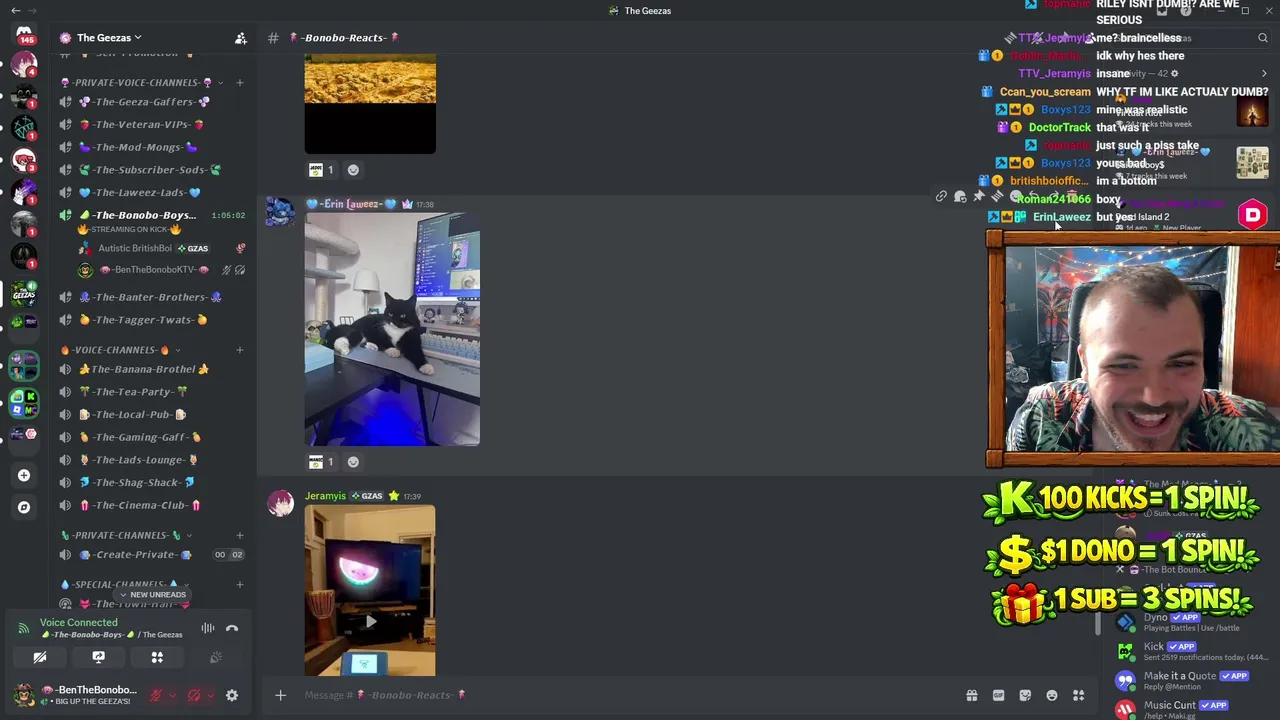This screenshot has height=720, width=1280.
Task: Click the attachment plus icon in message bar
Action: coord(280,695)
